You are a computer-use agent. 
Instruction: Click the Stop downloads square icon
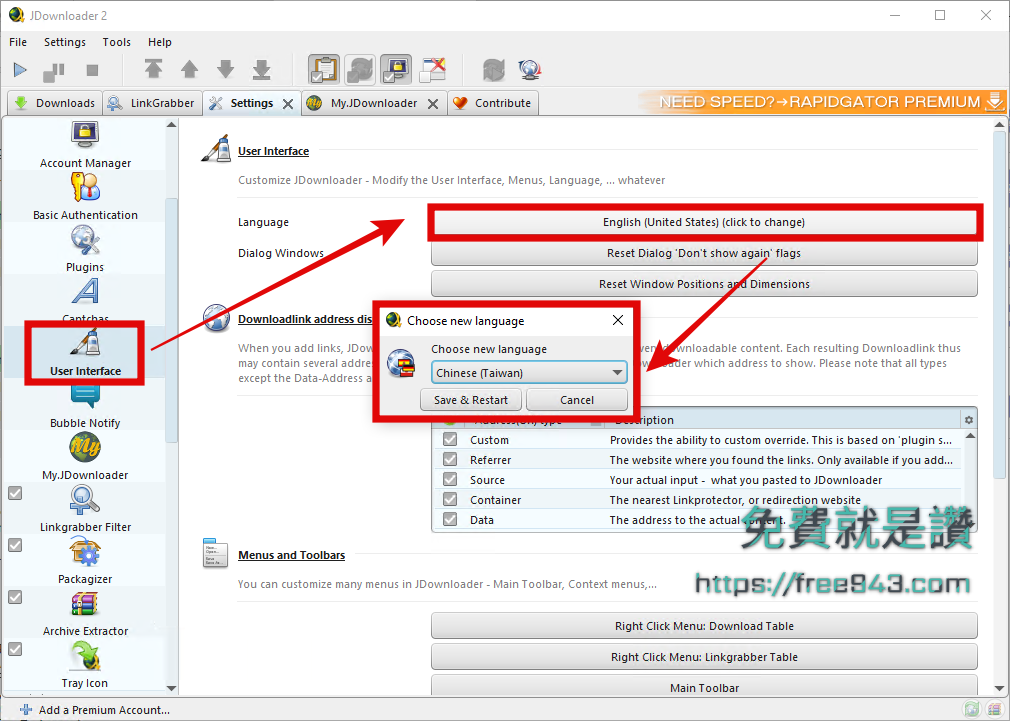pyautogui.click(x=92, y=70)
